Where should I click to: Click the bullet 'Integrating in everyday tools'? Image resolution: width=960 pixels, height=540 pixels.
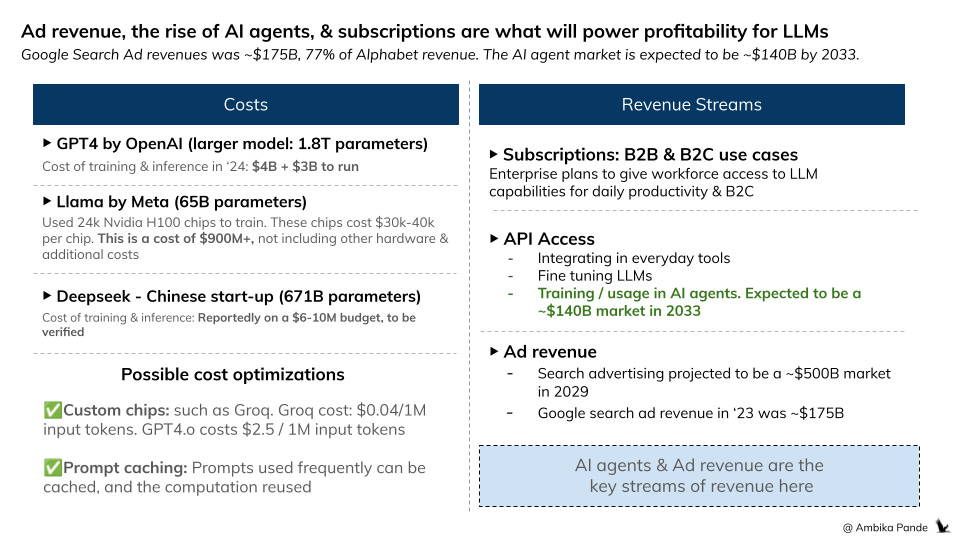(x=634, y=258)
